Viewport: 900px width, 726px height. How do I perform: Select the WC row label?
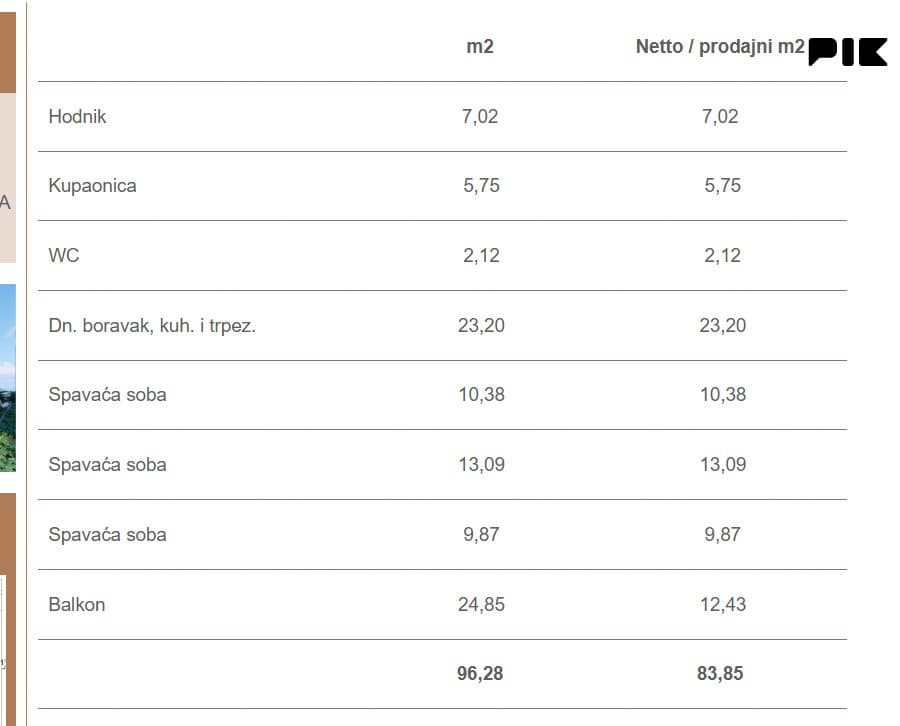(64, 255)
